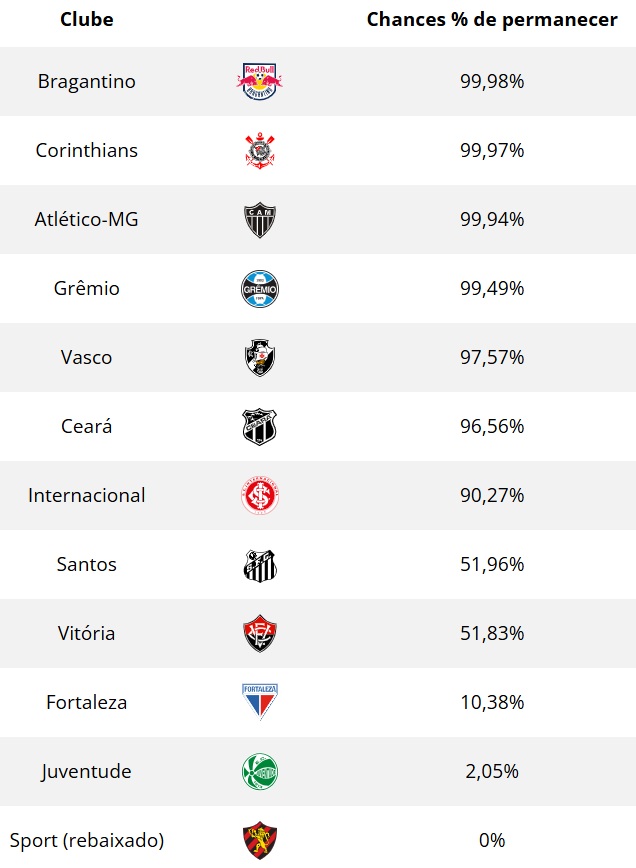Click the Red Bull Bragantino crest
The image size is (636, 868).
click(x=260, y=81)
